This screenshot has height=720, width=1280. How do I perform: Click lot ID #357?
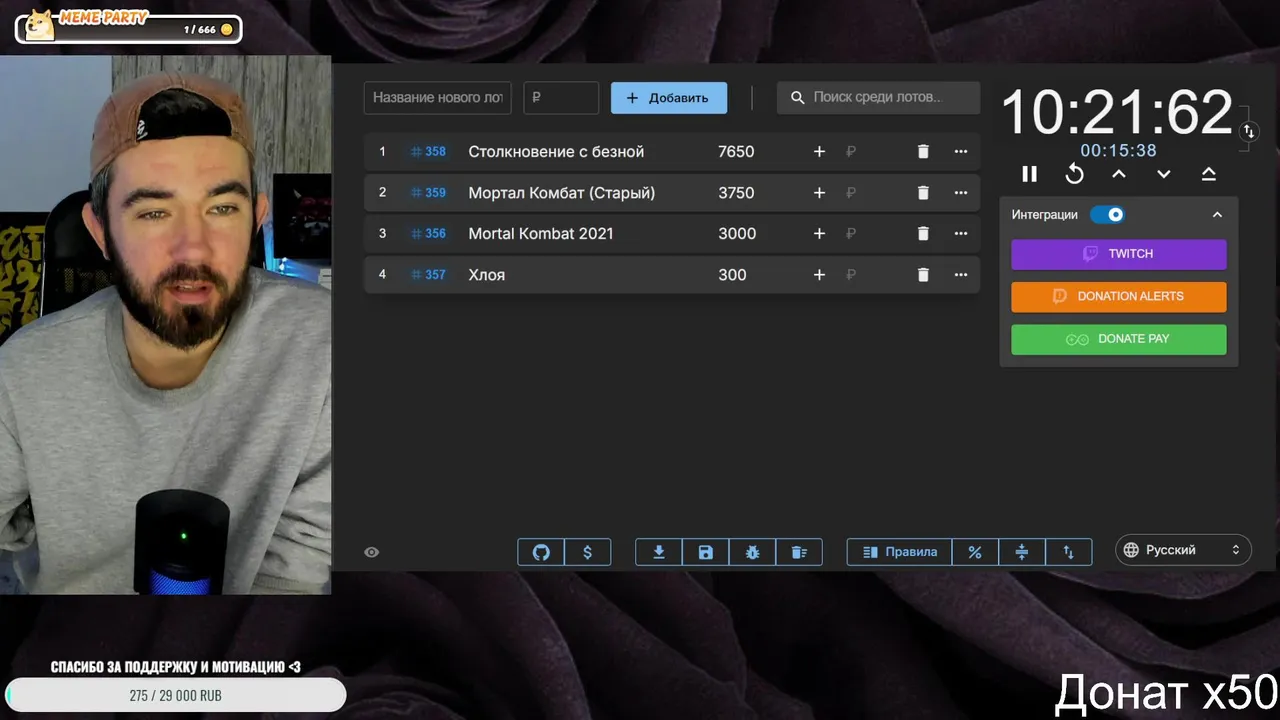click(x=429, y=275)
